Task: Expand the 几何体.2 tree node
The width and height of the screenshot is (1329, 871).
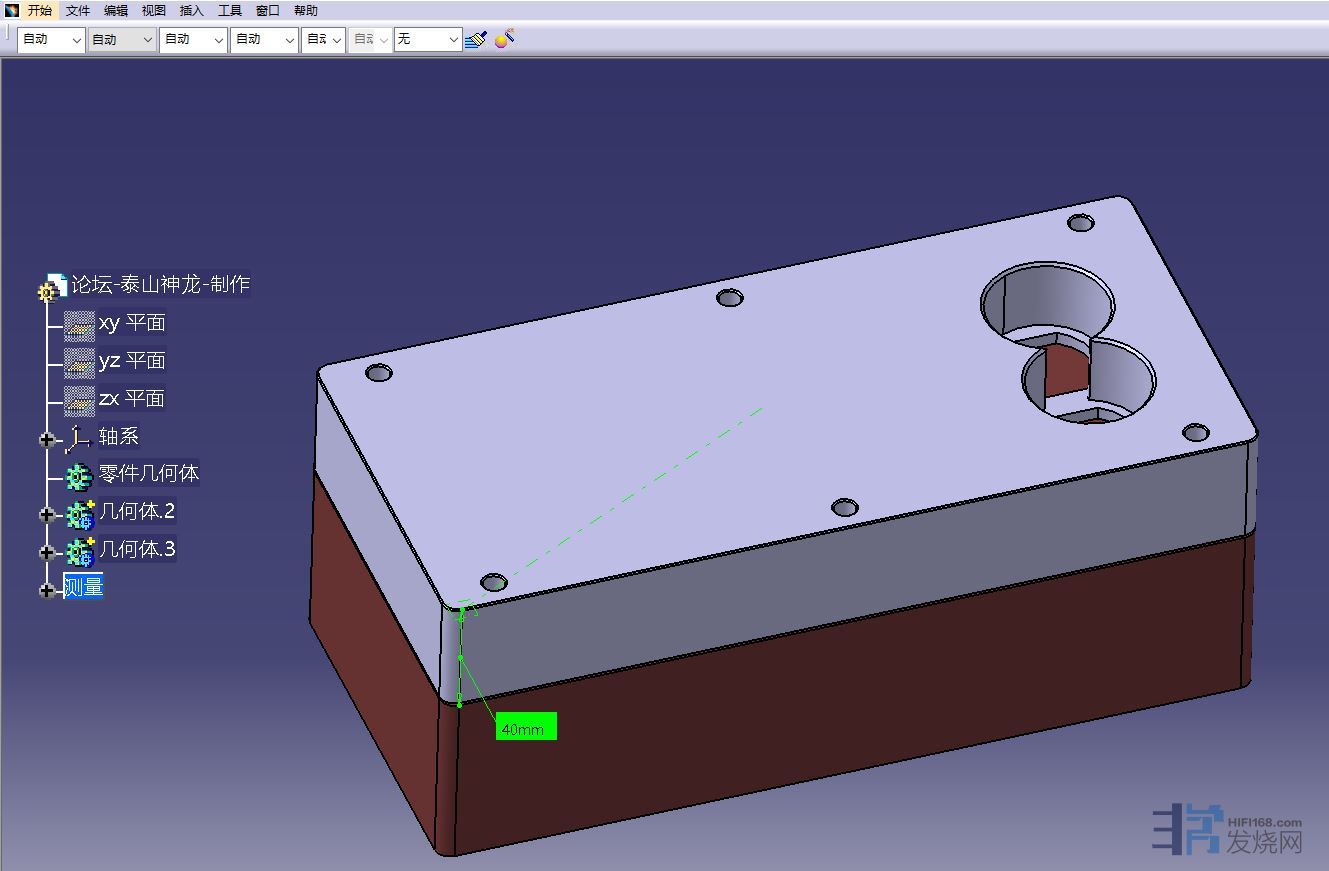Action: click(46, 514)
